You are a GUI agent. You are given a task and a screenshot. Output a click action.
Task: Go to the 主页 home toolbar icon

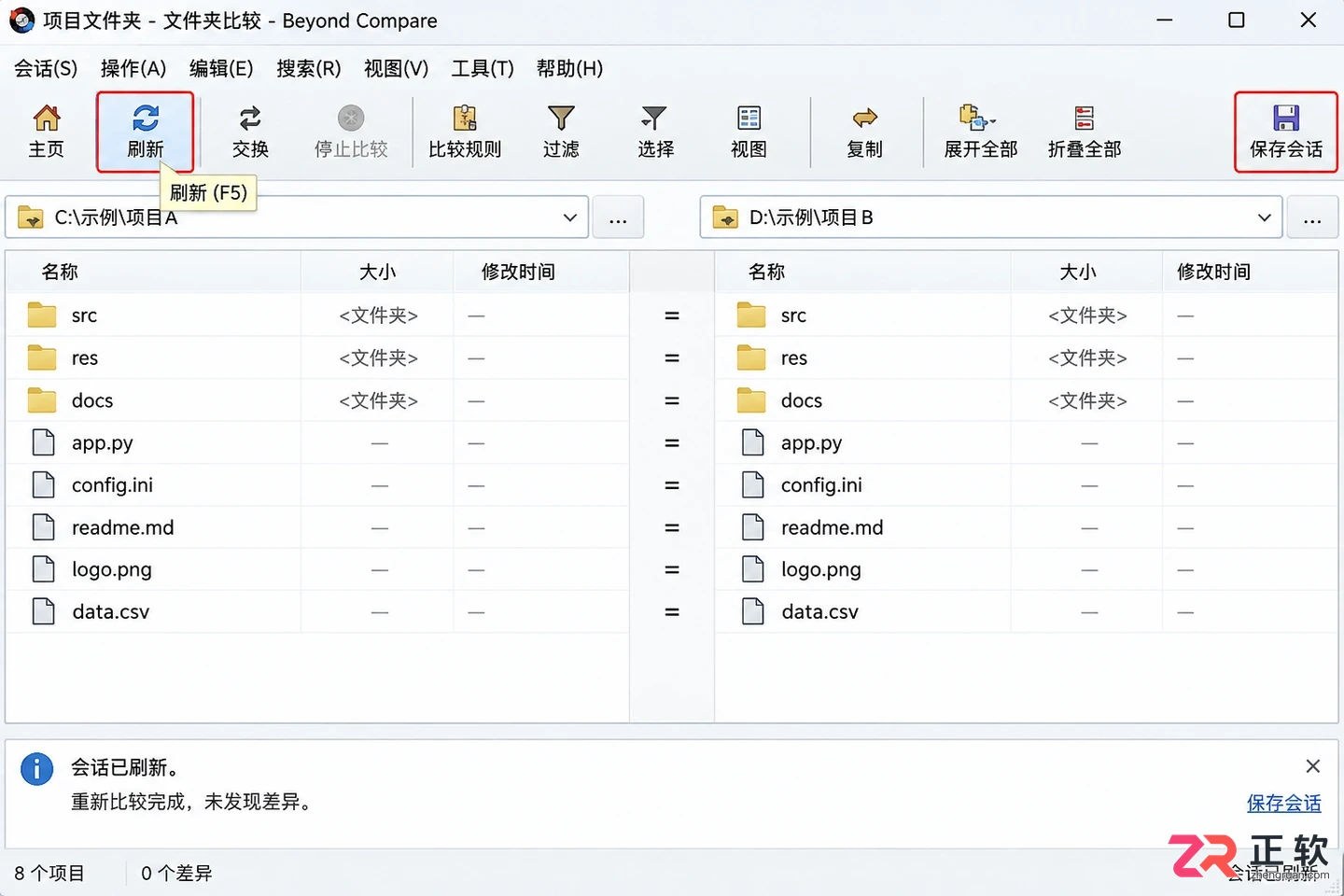coord(46,132)
